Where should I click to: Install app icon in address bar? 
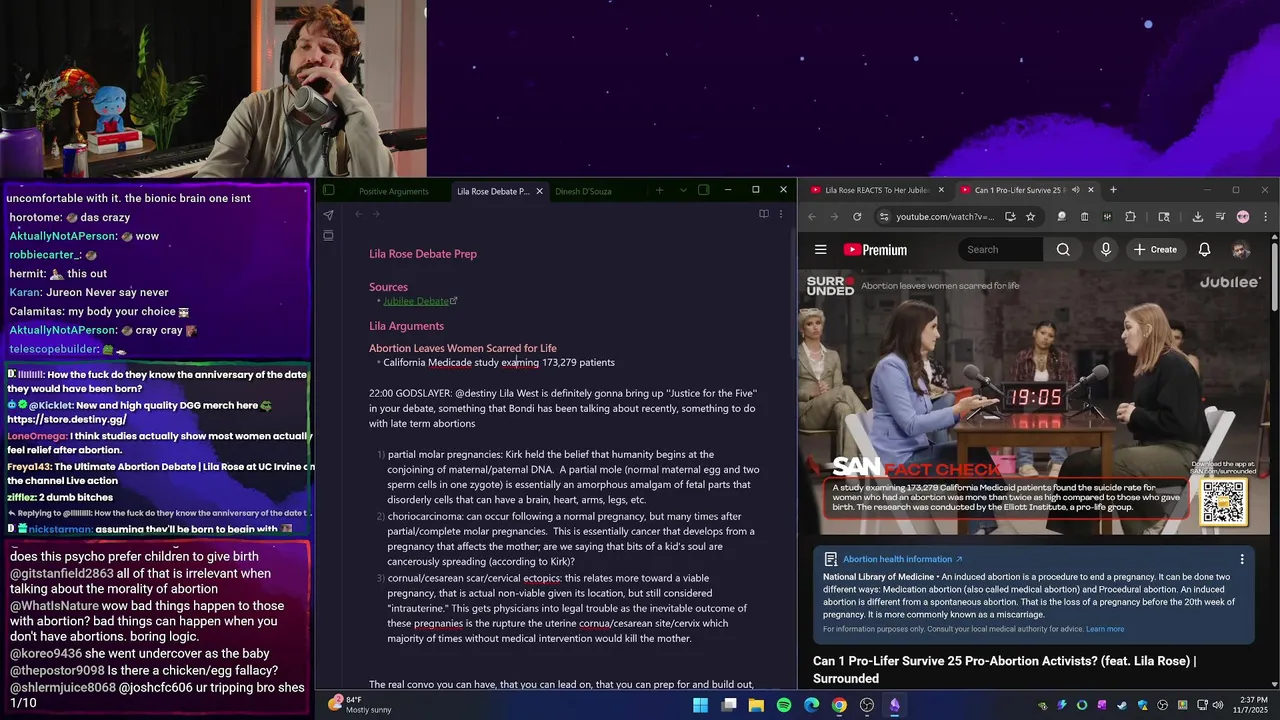1010,216
